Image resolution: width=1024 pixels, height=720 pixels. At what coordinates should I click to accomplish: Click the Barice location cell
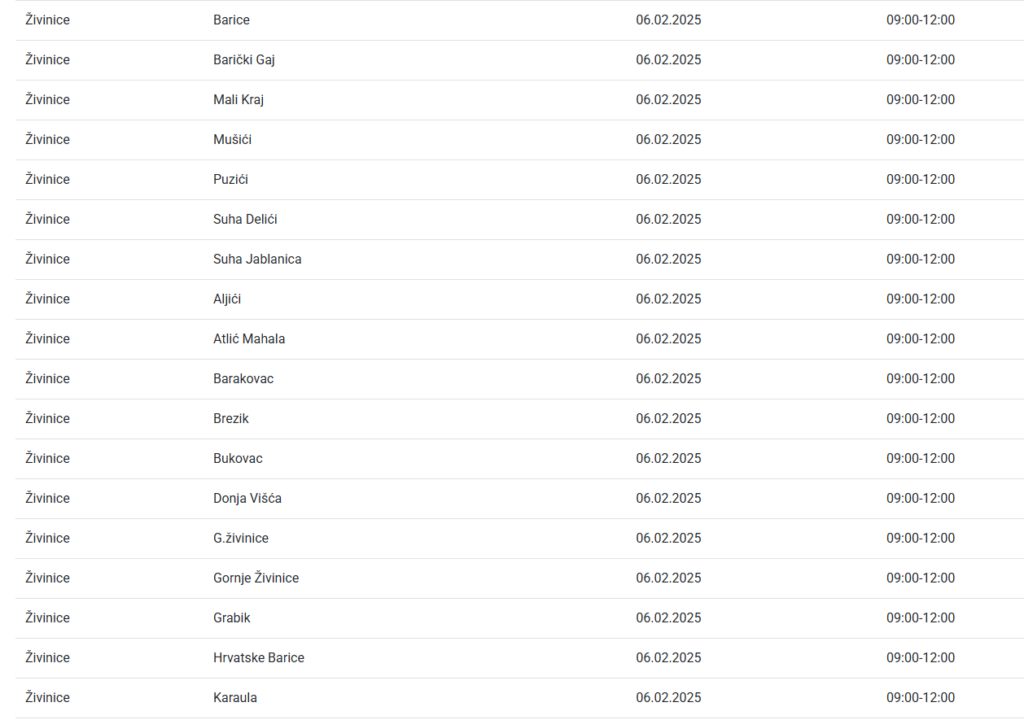pos(232,20)
